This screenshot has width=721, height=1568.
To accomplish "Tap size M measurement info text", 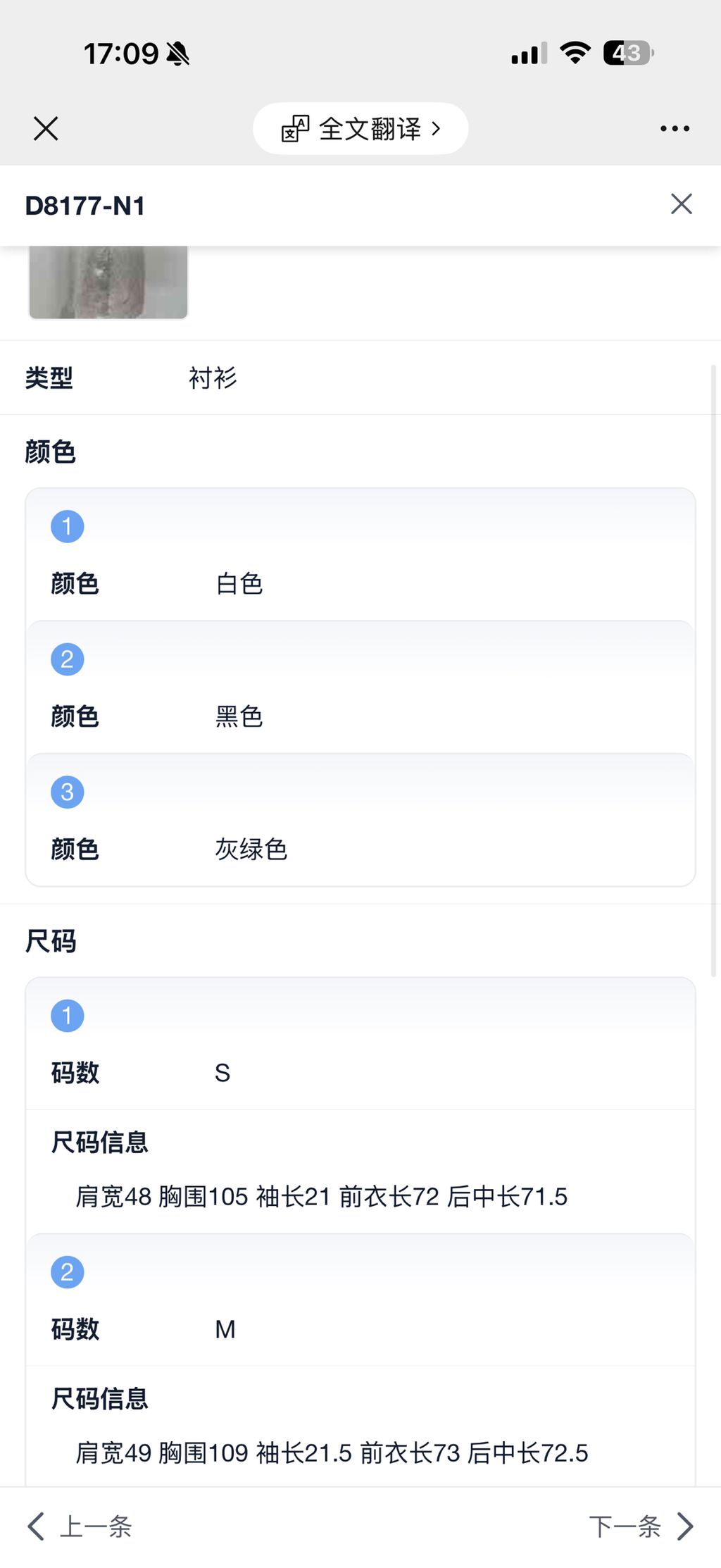I will 332,1452.
